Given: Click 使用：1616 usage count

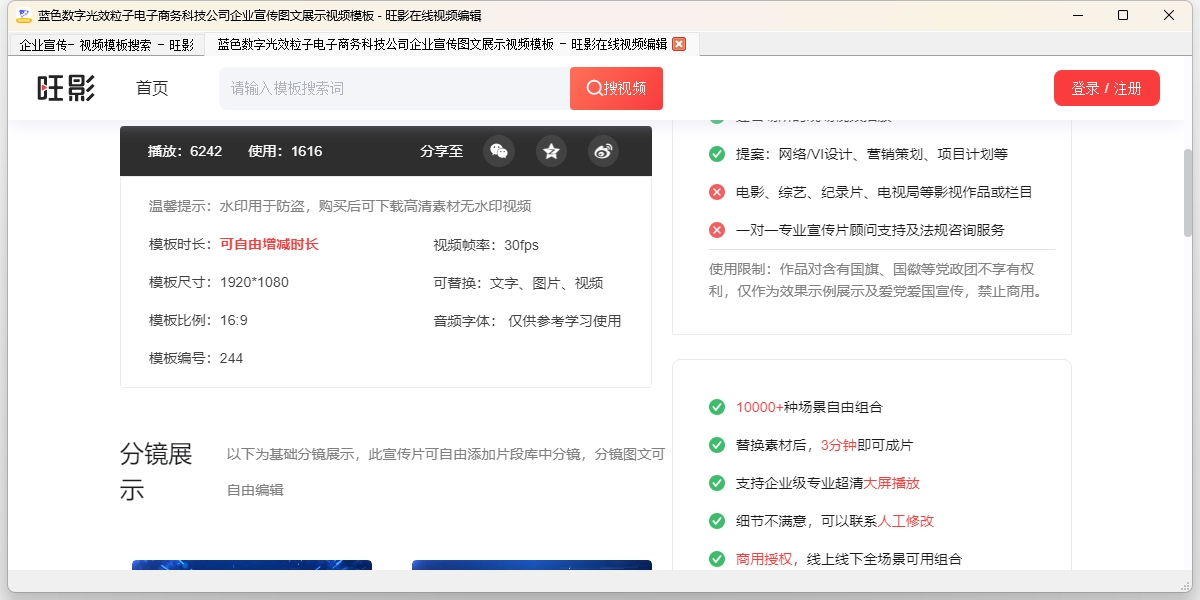Looking at the screenshot, I should 285,151.
